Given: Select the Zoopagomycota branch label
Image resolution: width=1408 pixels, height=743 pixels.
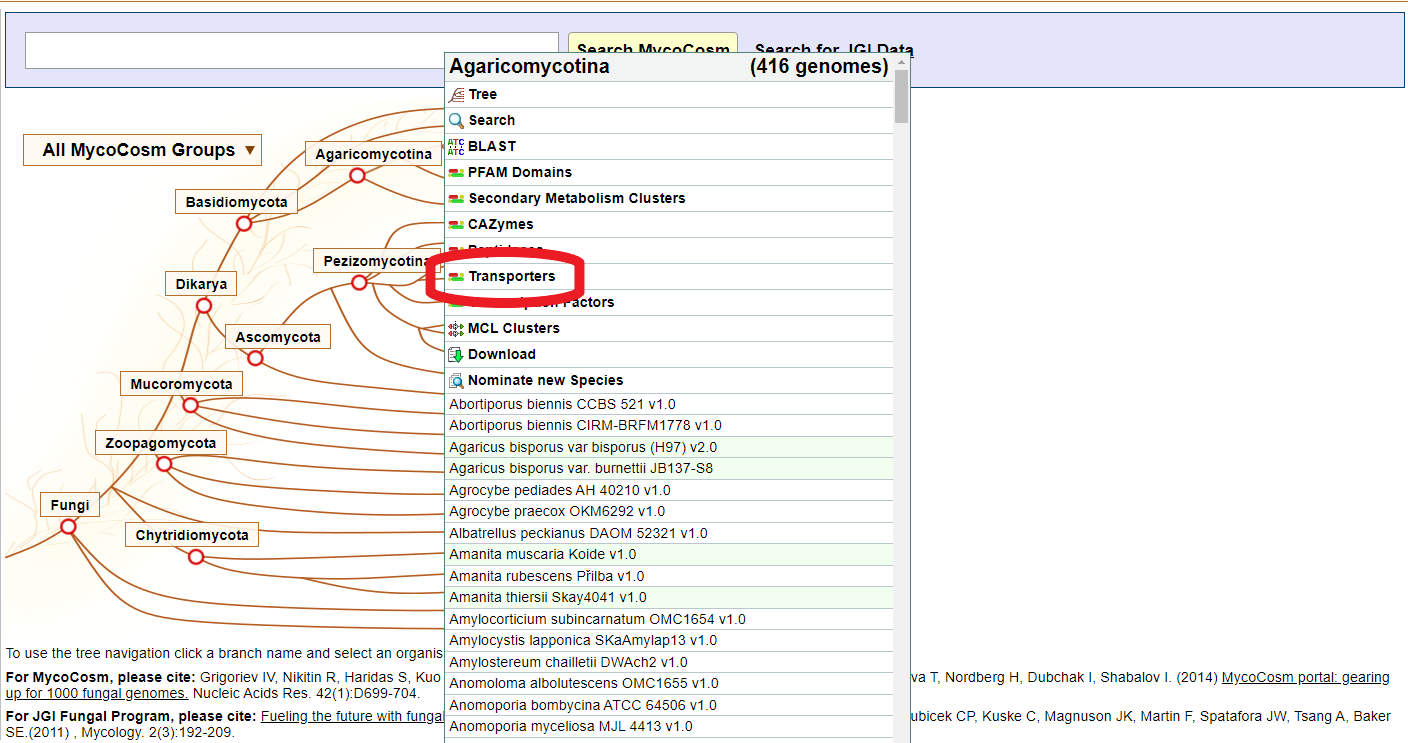Looking at the screenshot, I should click(x=161, y=443).
